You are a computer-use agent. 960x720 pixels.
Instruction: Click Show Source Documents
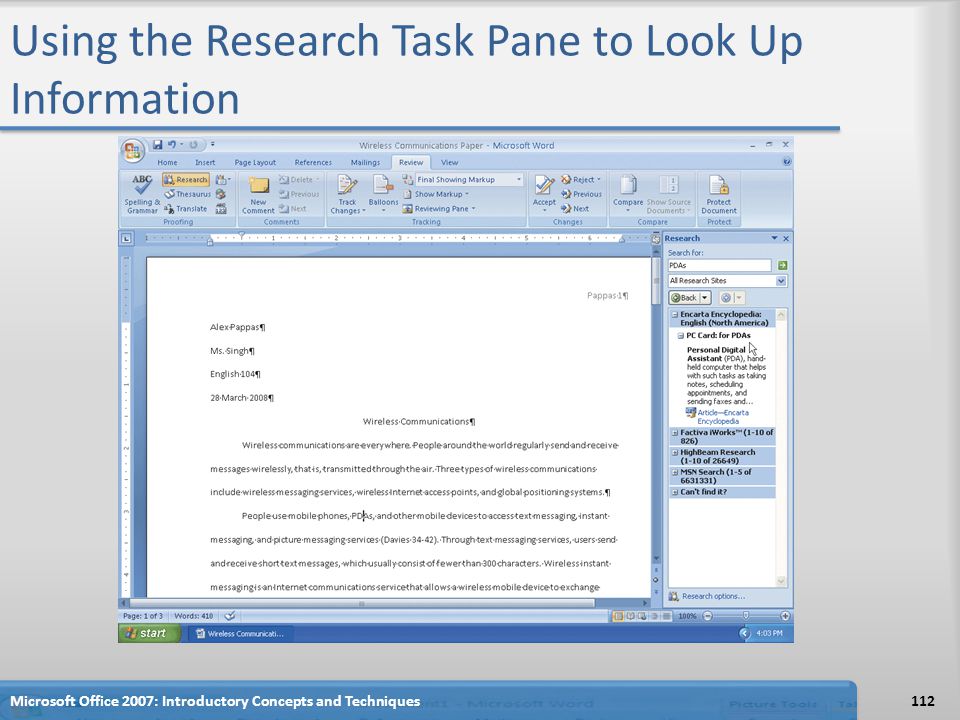[669, 195]
